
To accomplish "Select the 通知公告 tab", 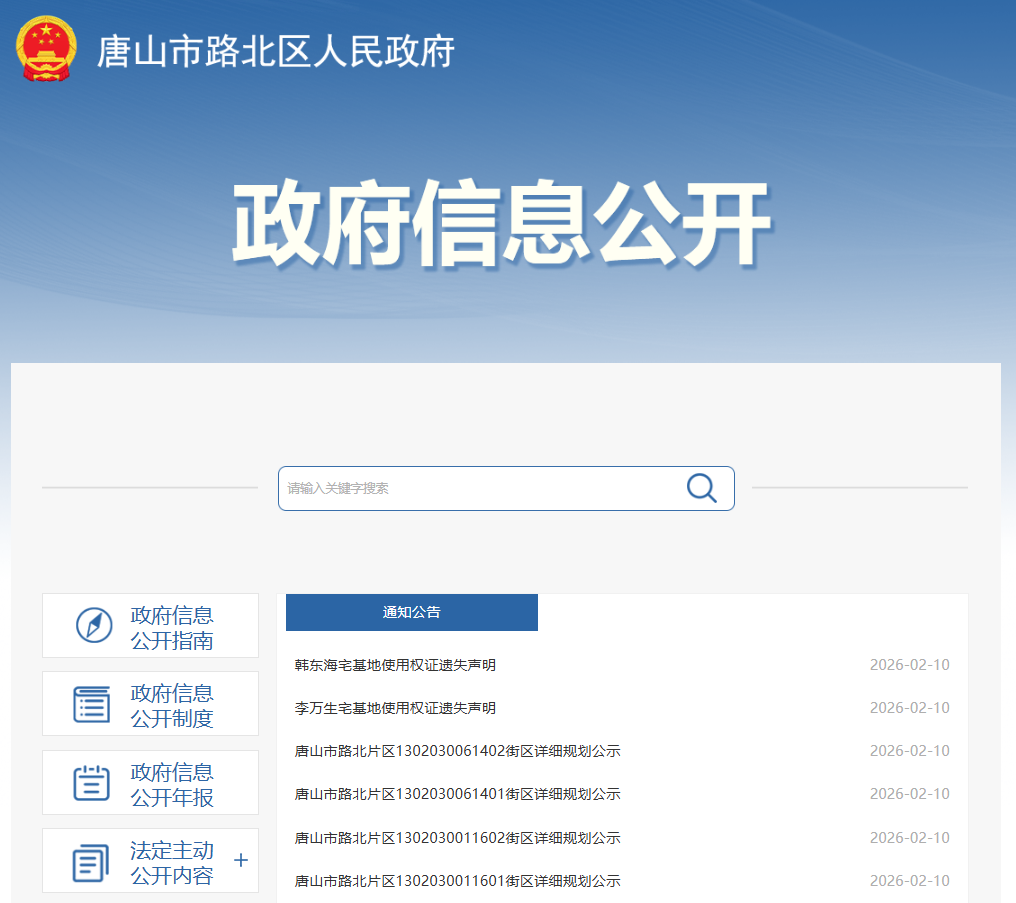I will (411, 612).
